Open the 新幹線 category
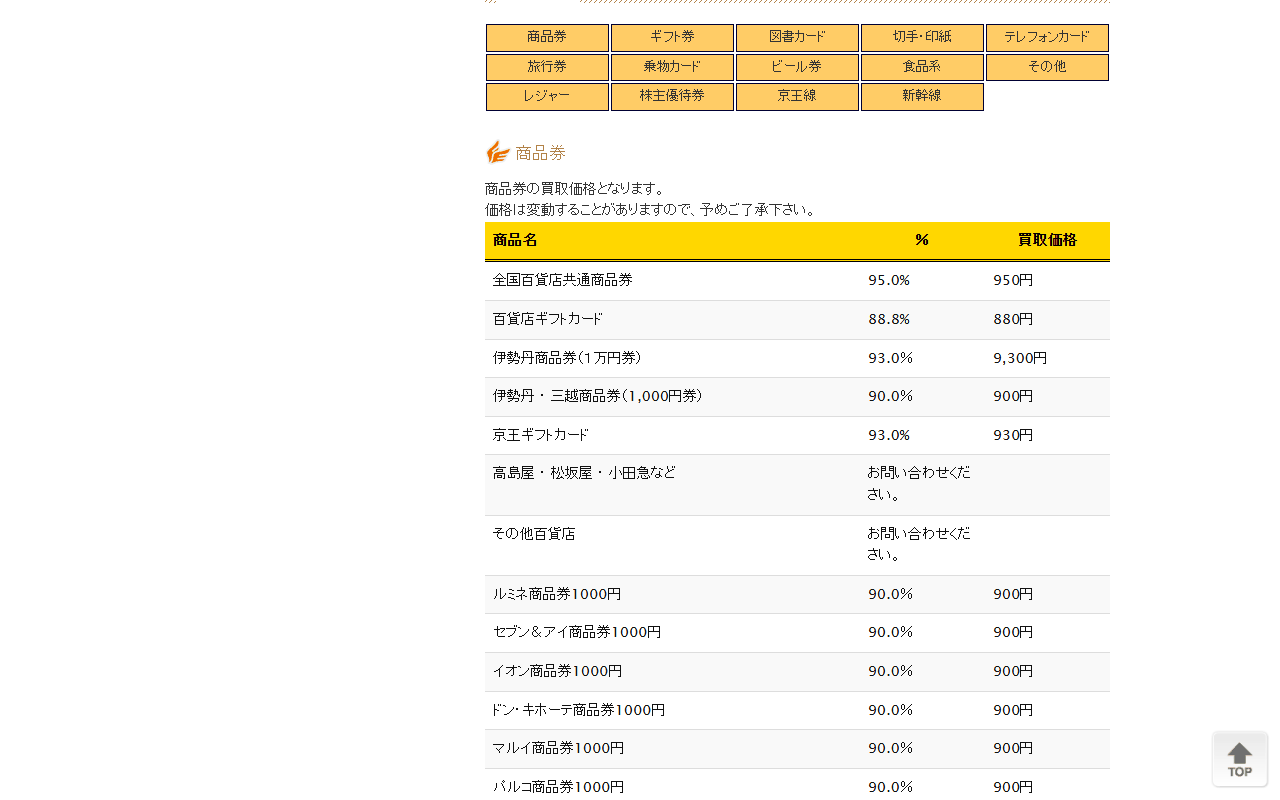The height and width of the screenshot is (800, 1280). [x=922, y=96]
